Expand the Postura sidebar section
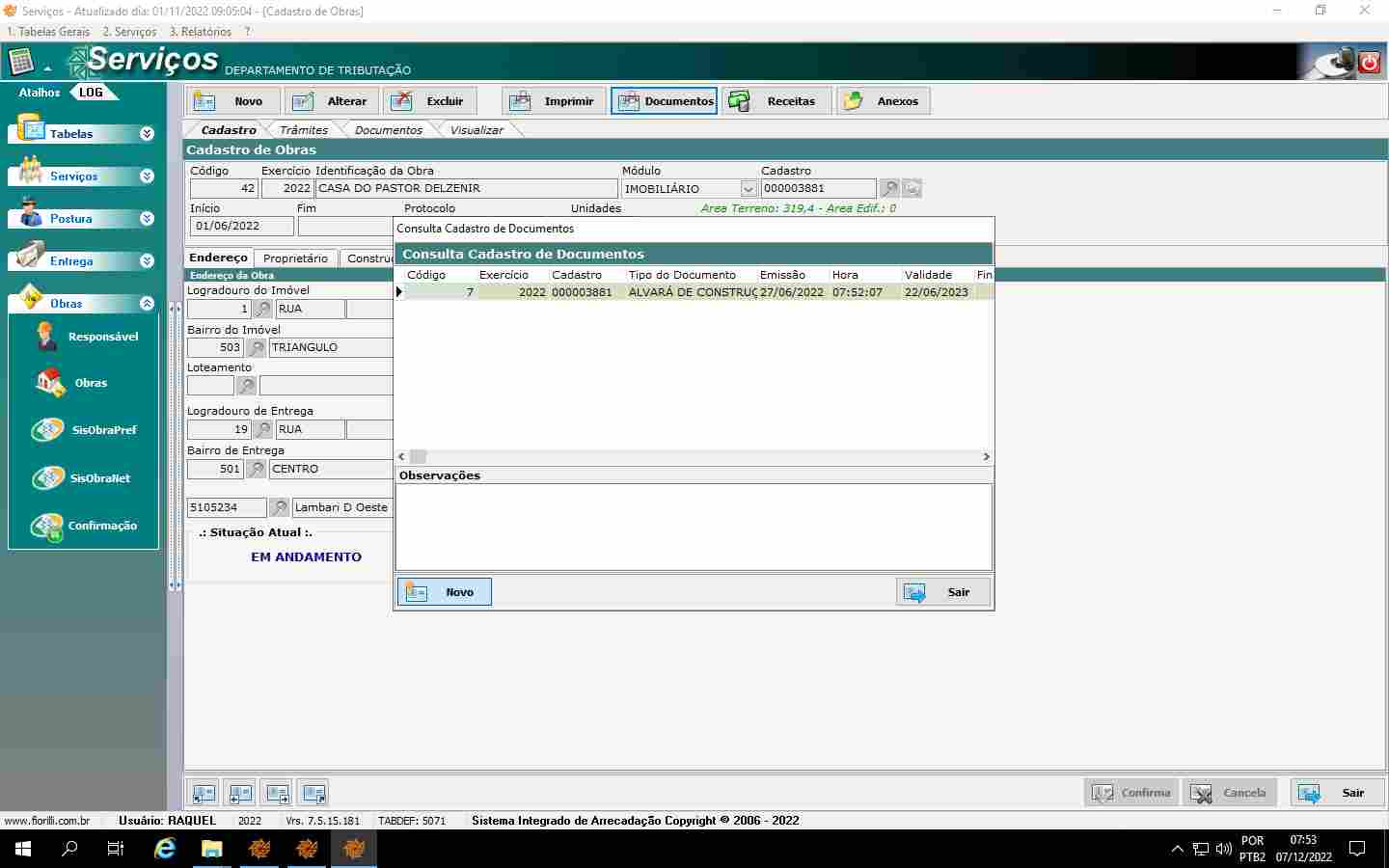 point(147,219)
